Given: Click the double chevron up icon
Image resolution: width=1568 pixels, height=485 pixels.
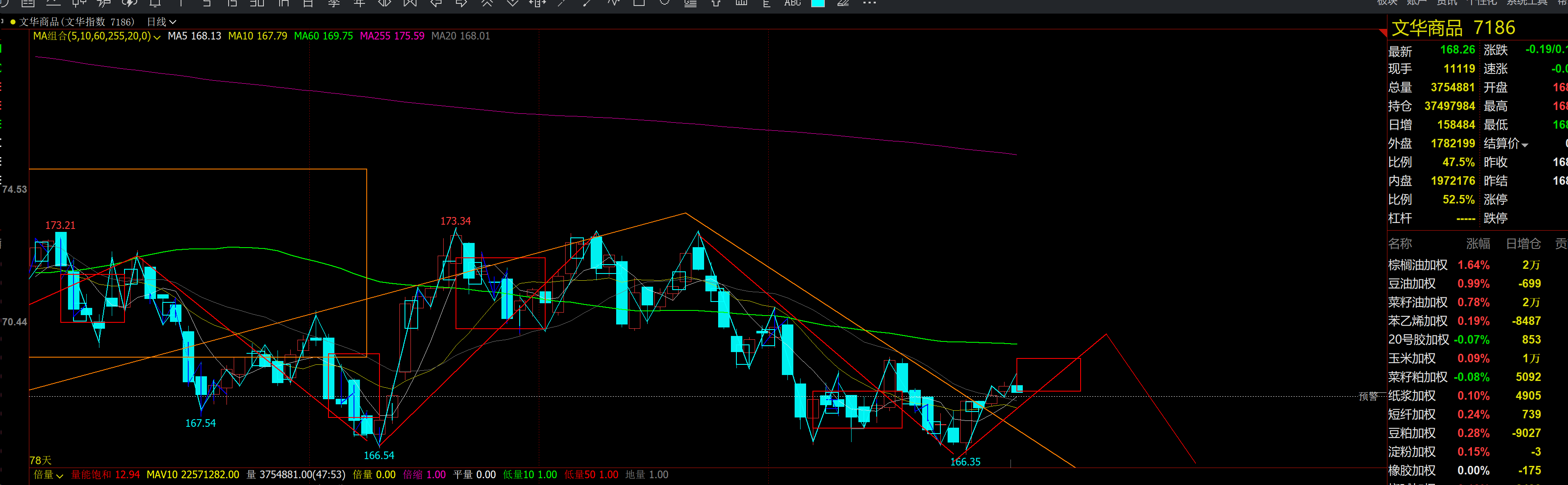Looking at the screenshot, I should (x=487, y=3).
